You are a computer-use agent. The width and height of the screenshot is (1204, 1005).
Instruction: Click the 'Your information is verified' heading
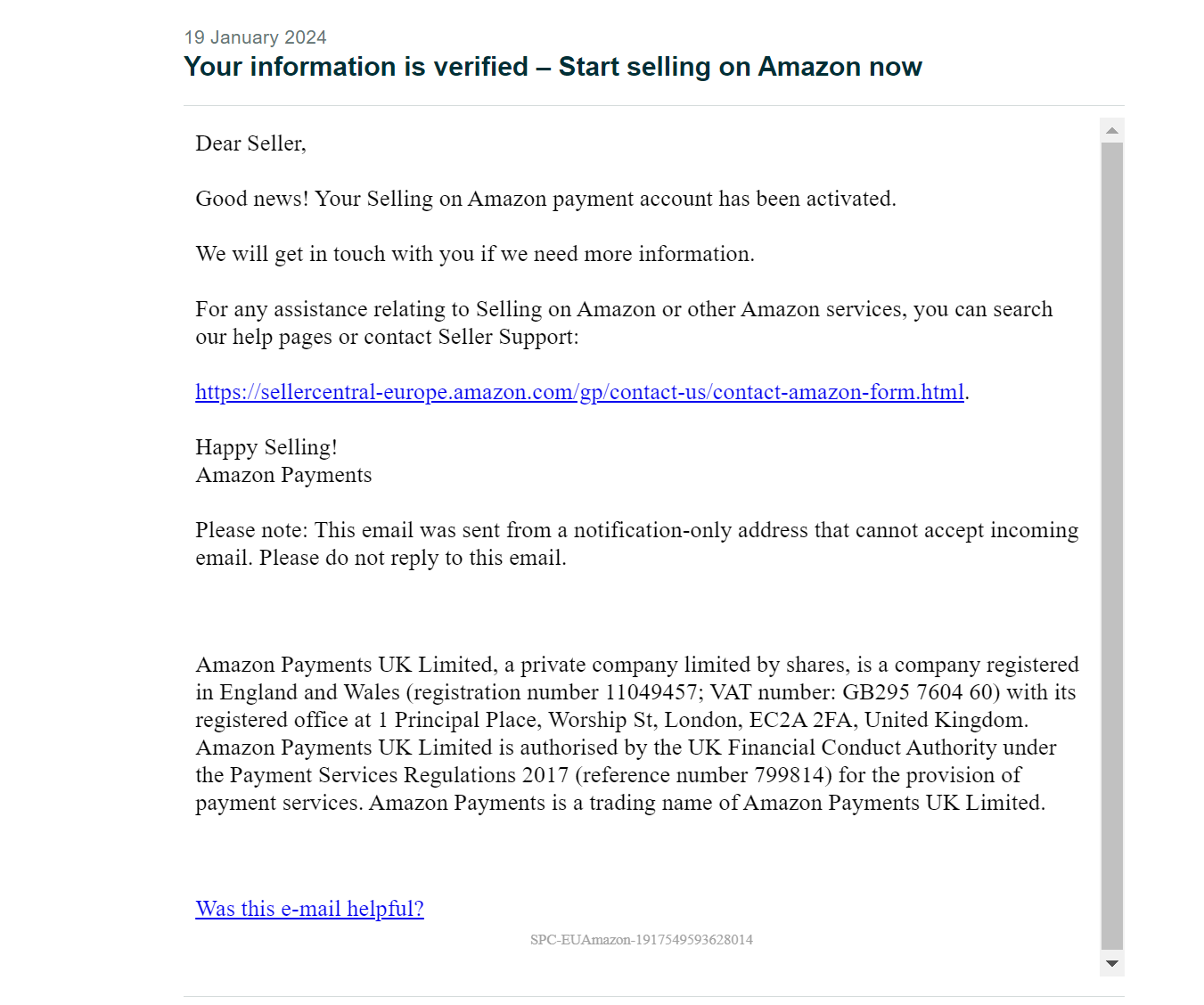(x=553, y=67)
